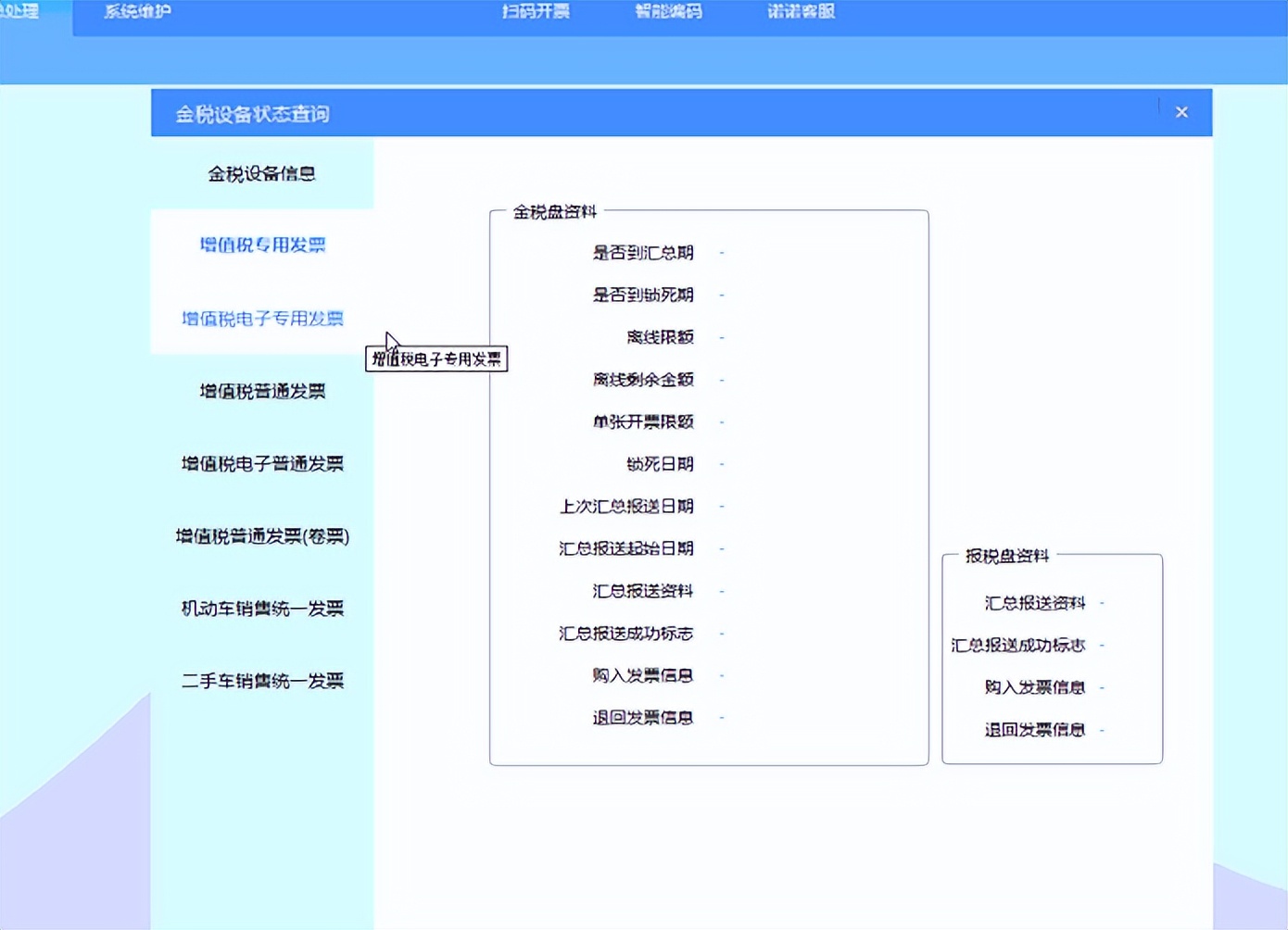The image size is (1288, 930).
Task: Select 二手车销售统一发票 in the sidebar
Action: pos(262,681)
